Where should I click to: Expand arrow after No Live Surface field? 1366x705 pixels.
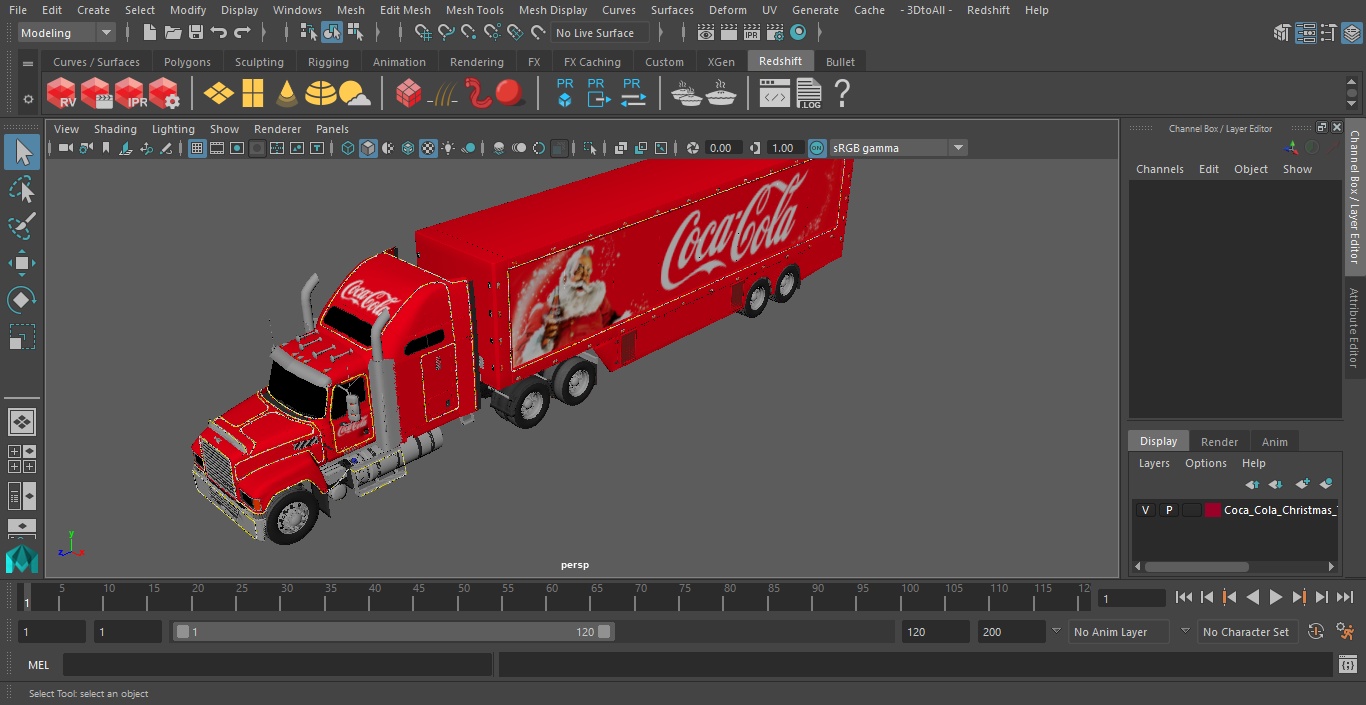point(661,33)
